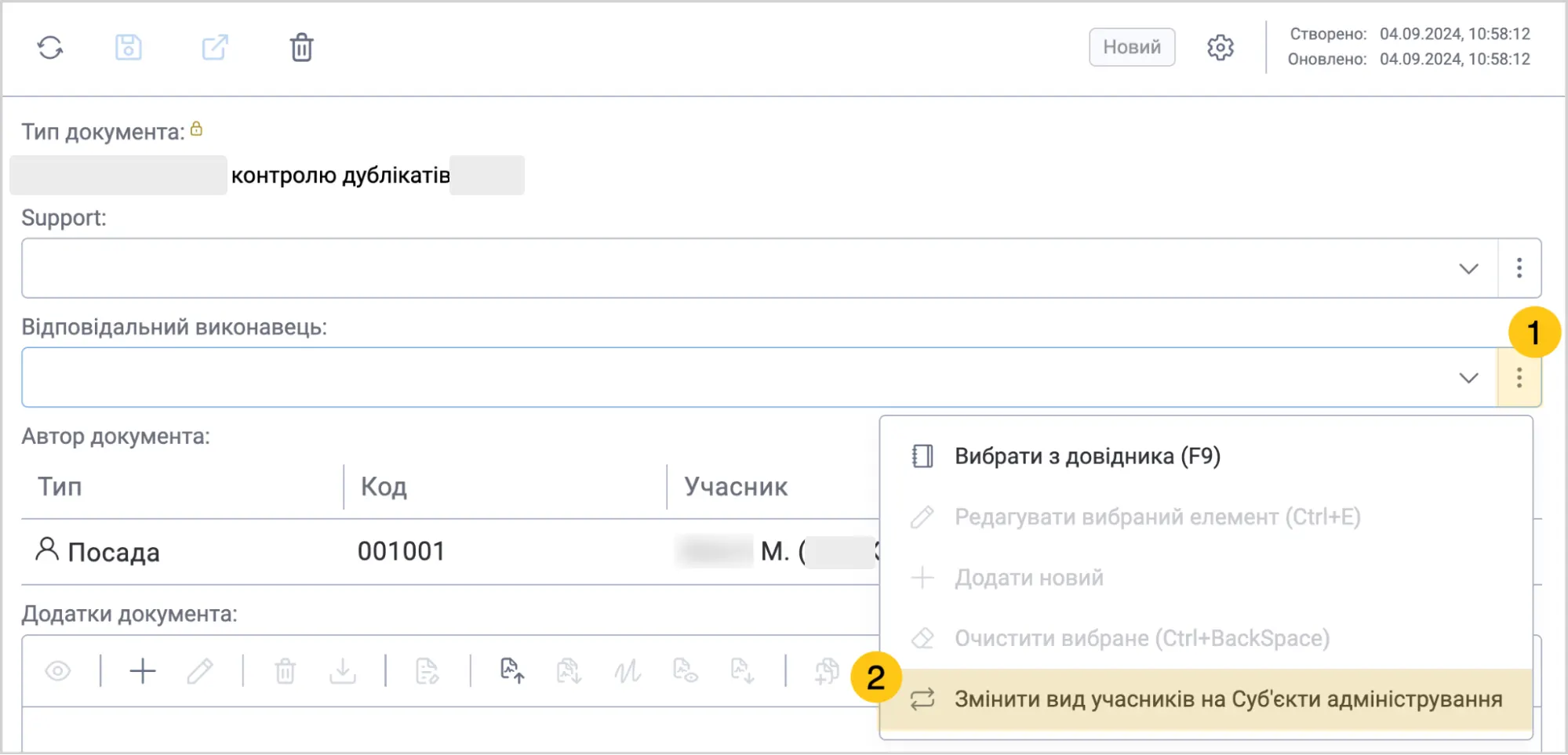Click the copy-add documents icon
Screen dimensions: 1568x755
(827, 671)
